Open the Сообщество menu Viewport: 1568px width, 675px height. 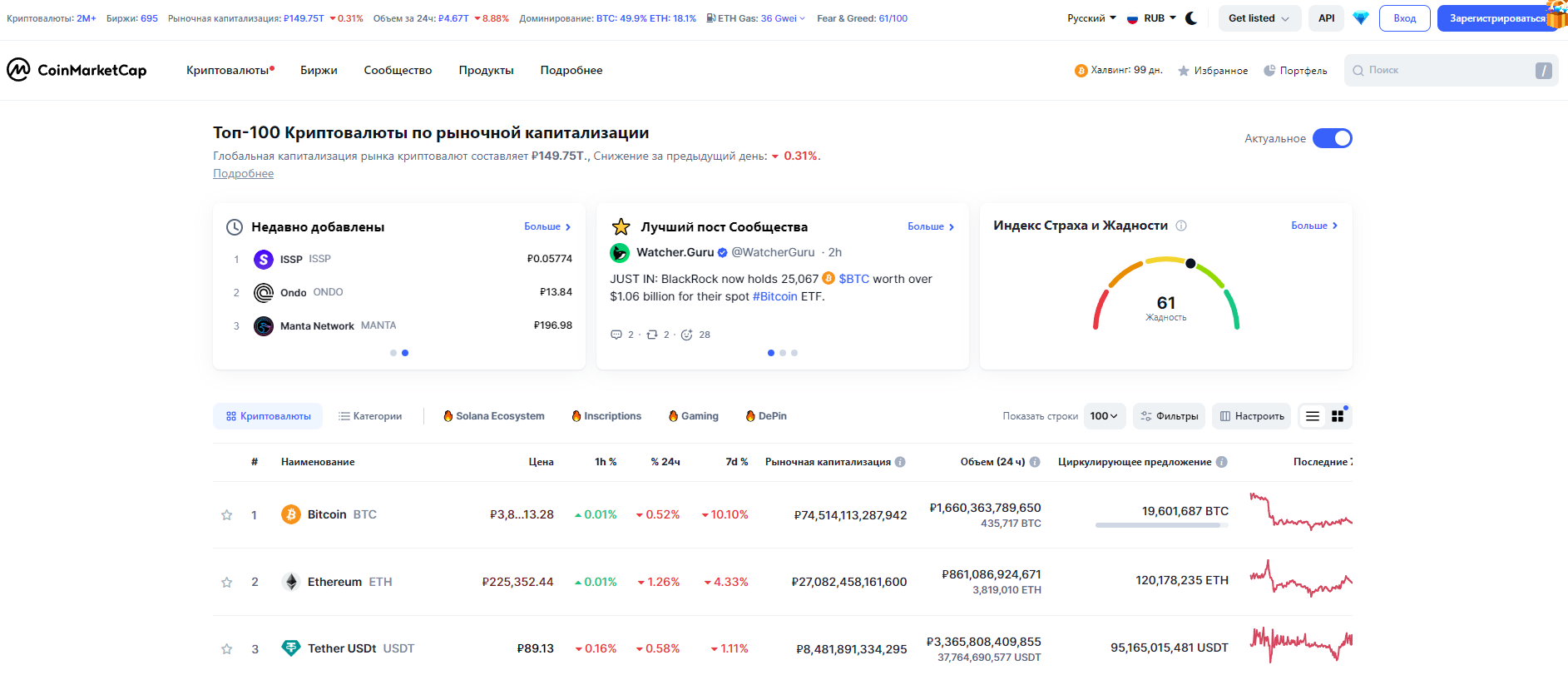pos(398,71)
